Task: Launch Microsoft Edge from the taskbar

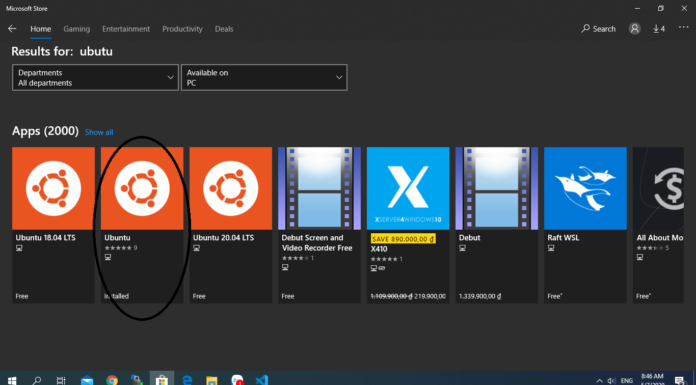Action: (x=187, y=380)
